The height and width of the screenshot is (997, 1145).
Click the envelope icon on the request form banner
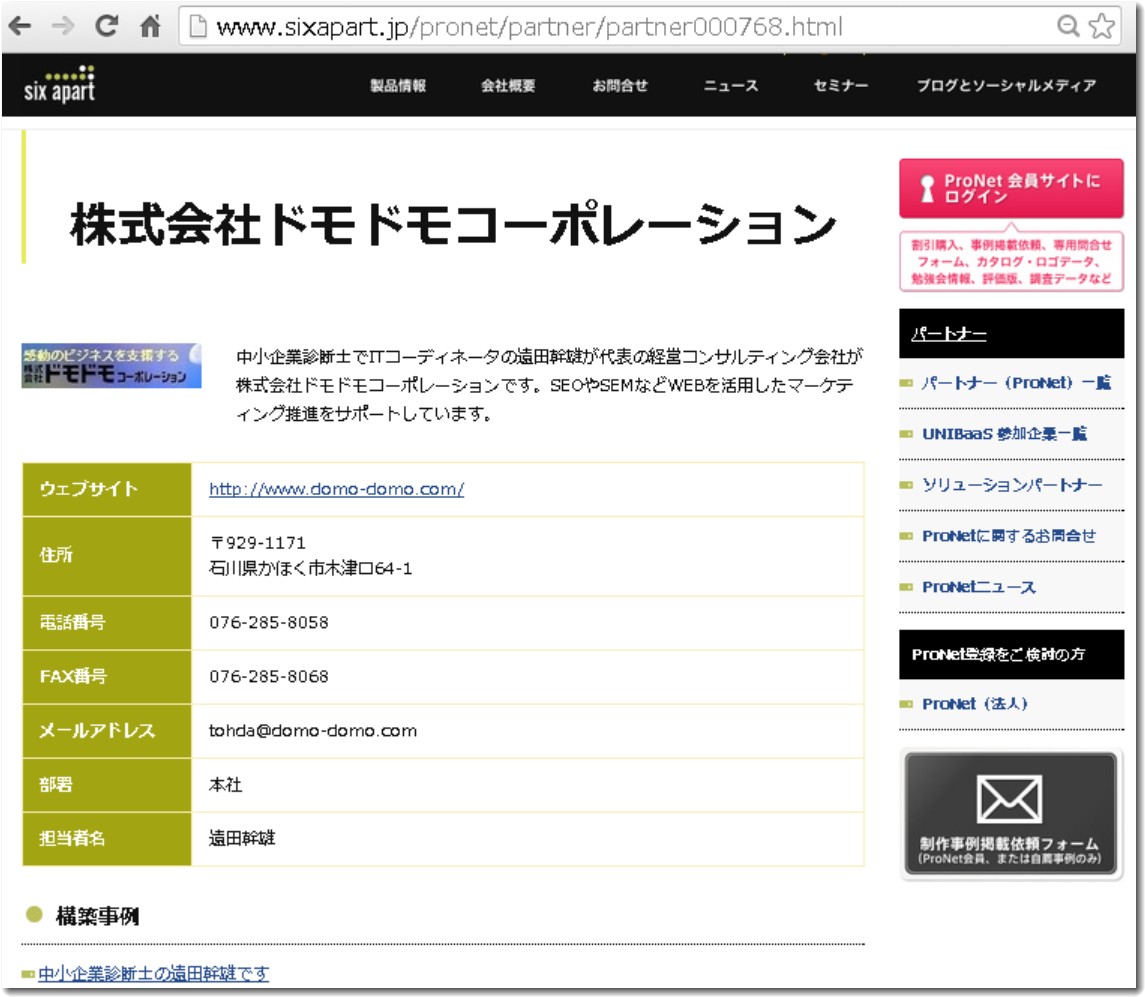[x=1010, y=799]
